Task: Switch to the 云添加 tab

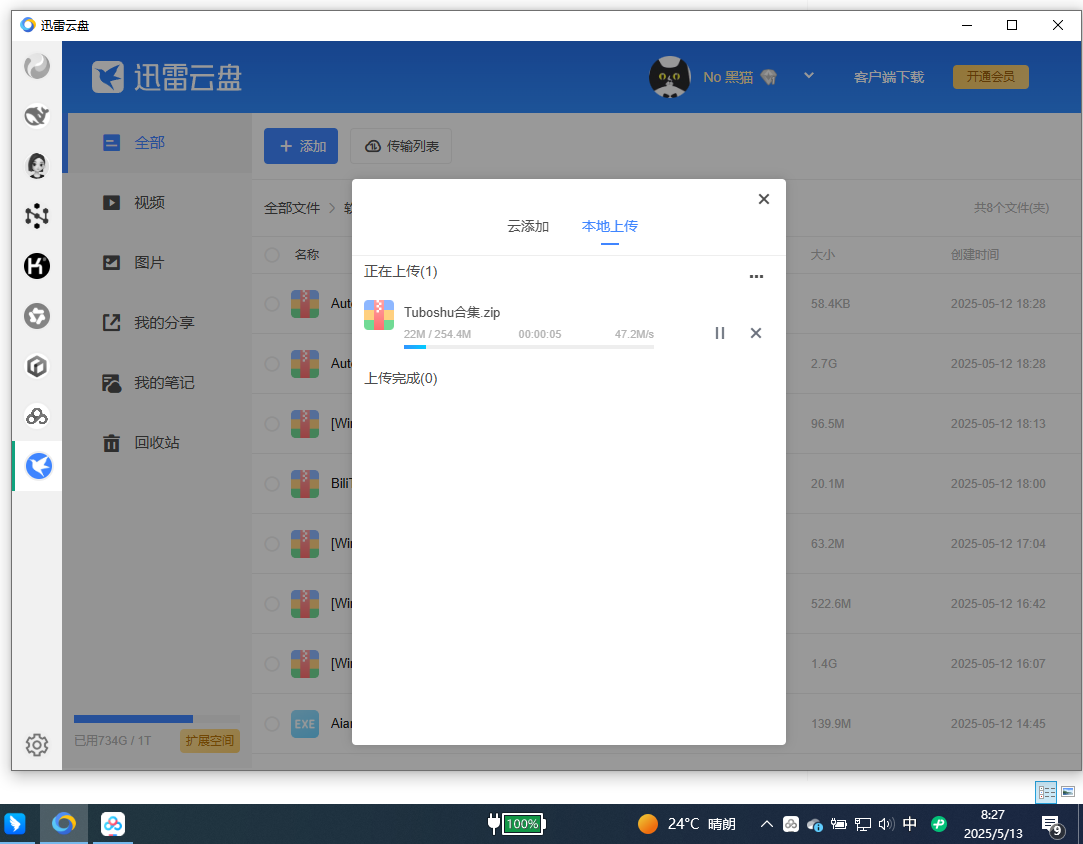Action: pyautogui.click(x=528, y=227)
